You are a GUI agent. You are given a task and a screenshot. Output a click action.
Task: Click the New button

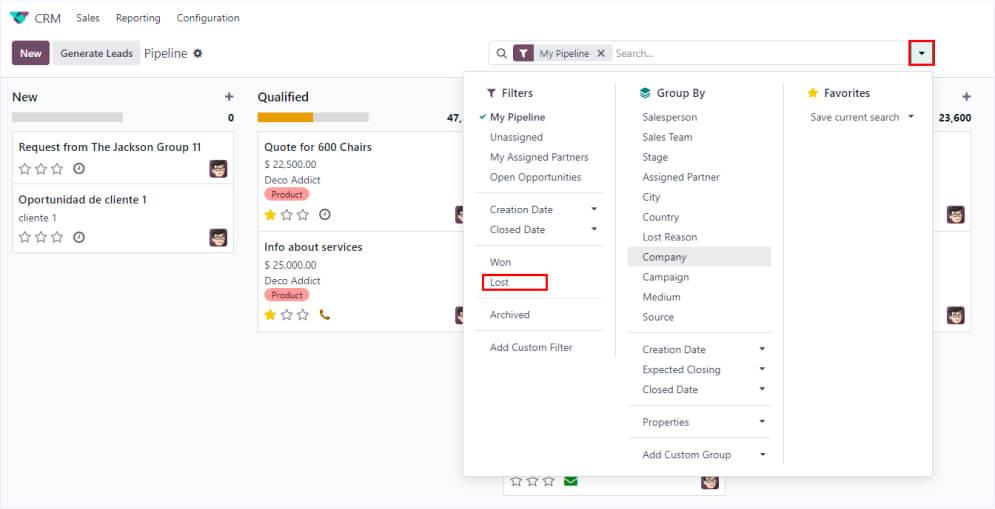31,54
